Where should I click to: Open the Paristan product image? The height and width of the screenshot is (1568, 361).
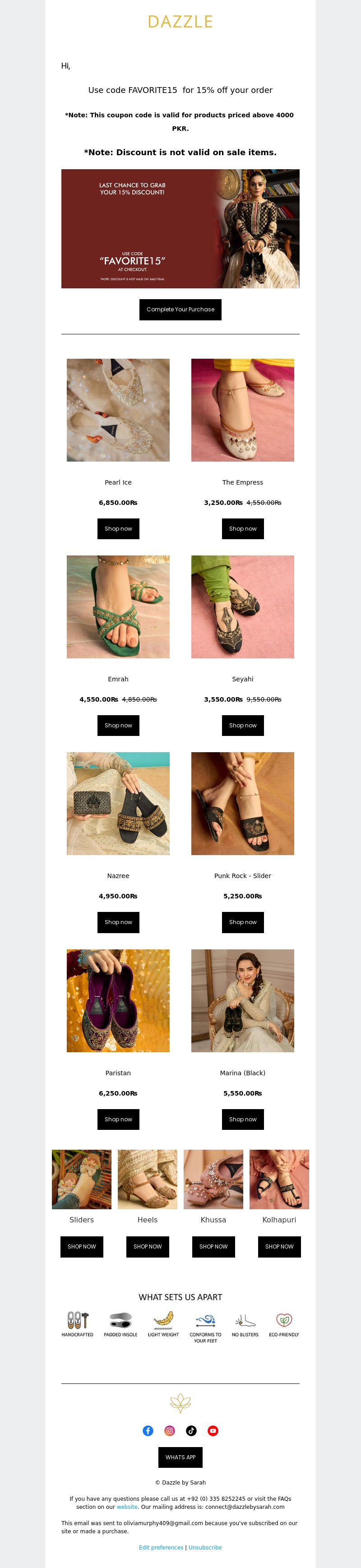[118, 1001]
